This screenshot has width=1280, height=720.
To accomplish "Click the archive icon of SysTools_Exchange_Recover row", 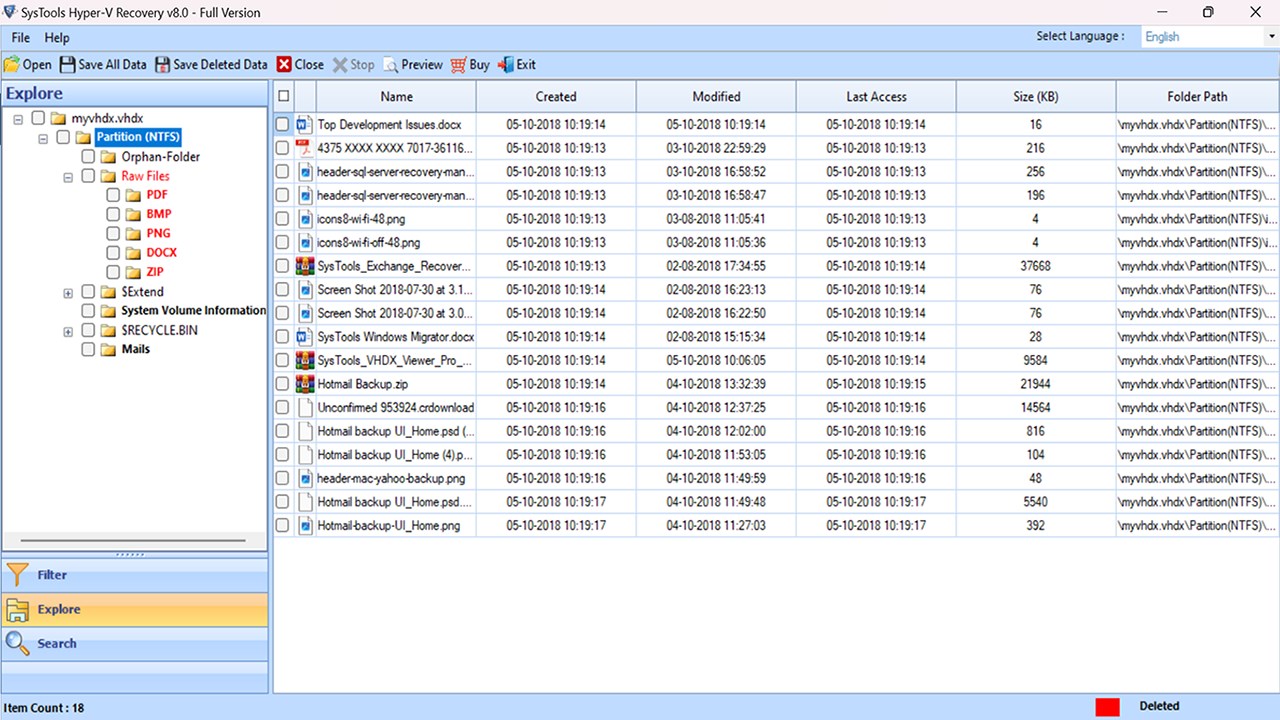I will click(x=306, y=266).
